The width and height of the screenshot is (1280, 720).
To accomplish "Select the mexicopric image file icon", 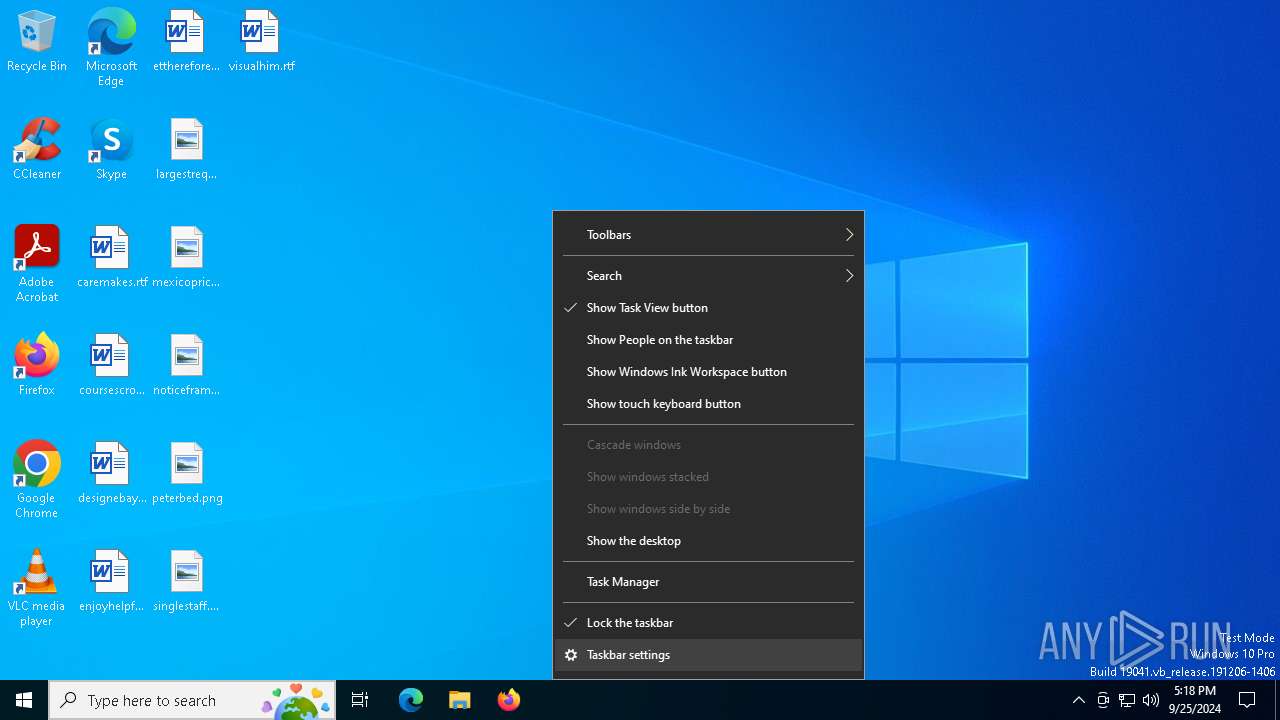I will tap(186, 257).
